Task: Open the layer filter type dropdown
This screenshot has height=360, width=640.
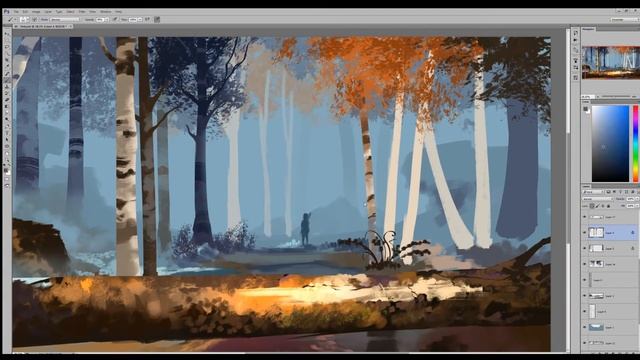Action: tap(593, 191)
